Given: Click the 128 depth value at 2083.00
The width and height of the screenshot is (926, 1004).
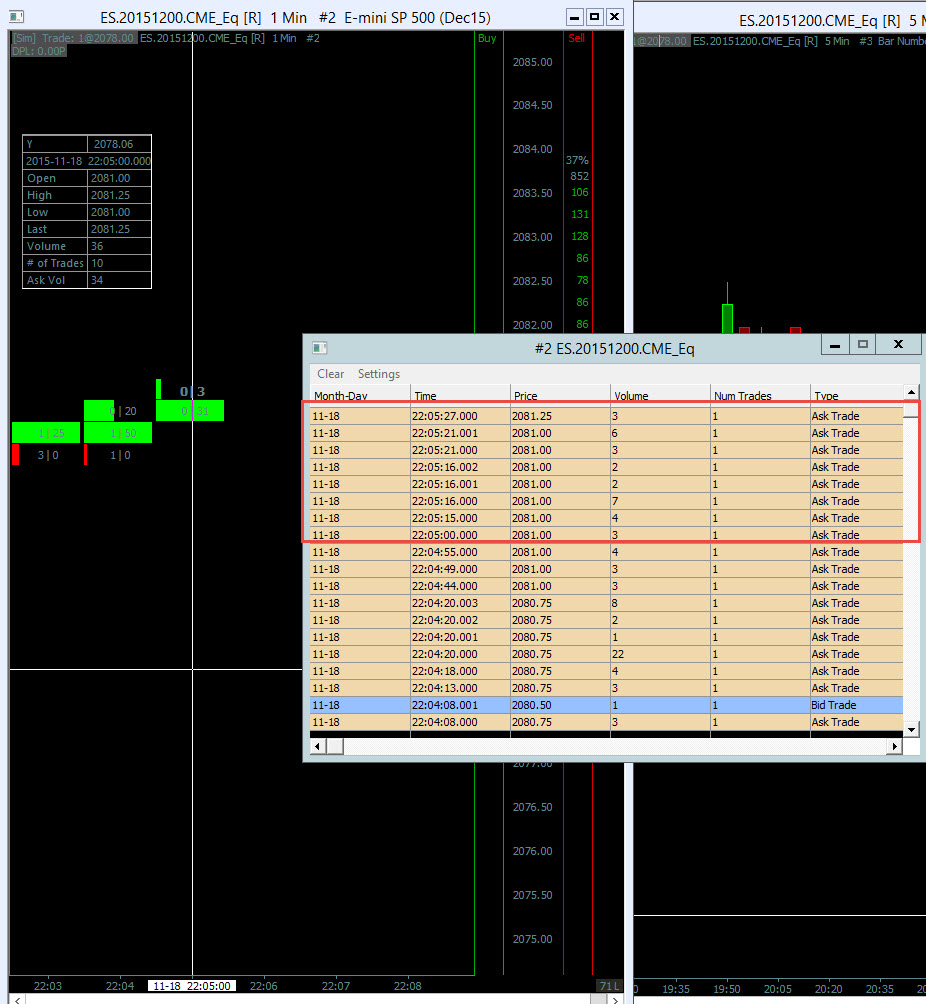Looking at the screenshot, I should pos(580,236).
